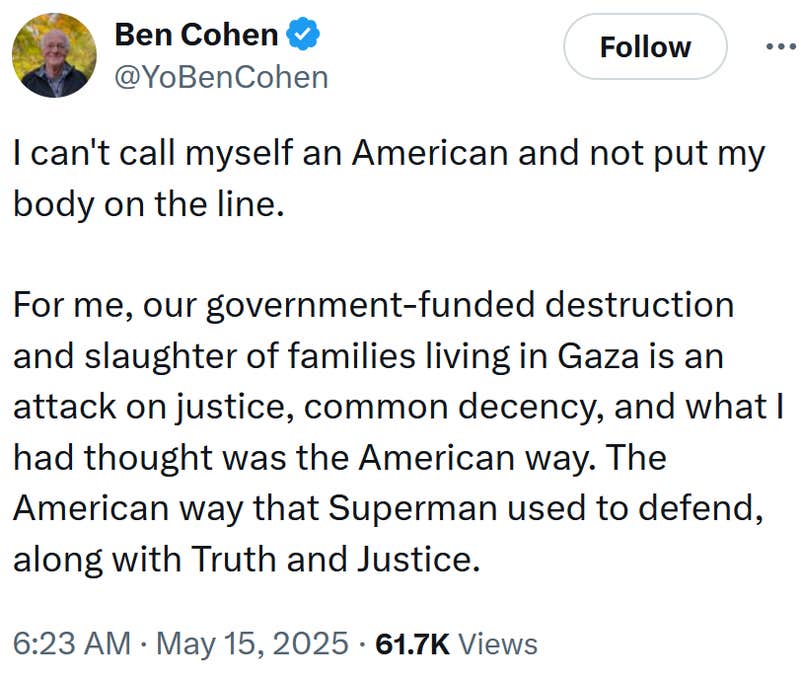Click the line "body on the line."
Image resolution: width=800 pixels, height=681 pixels.
[148, 204]
